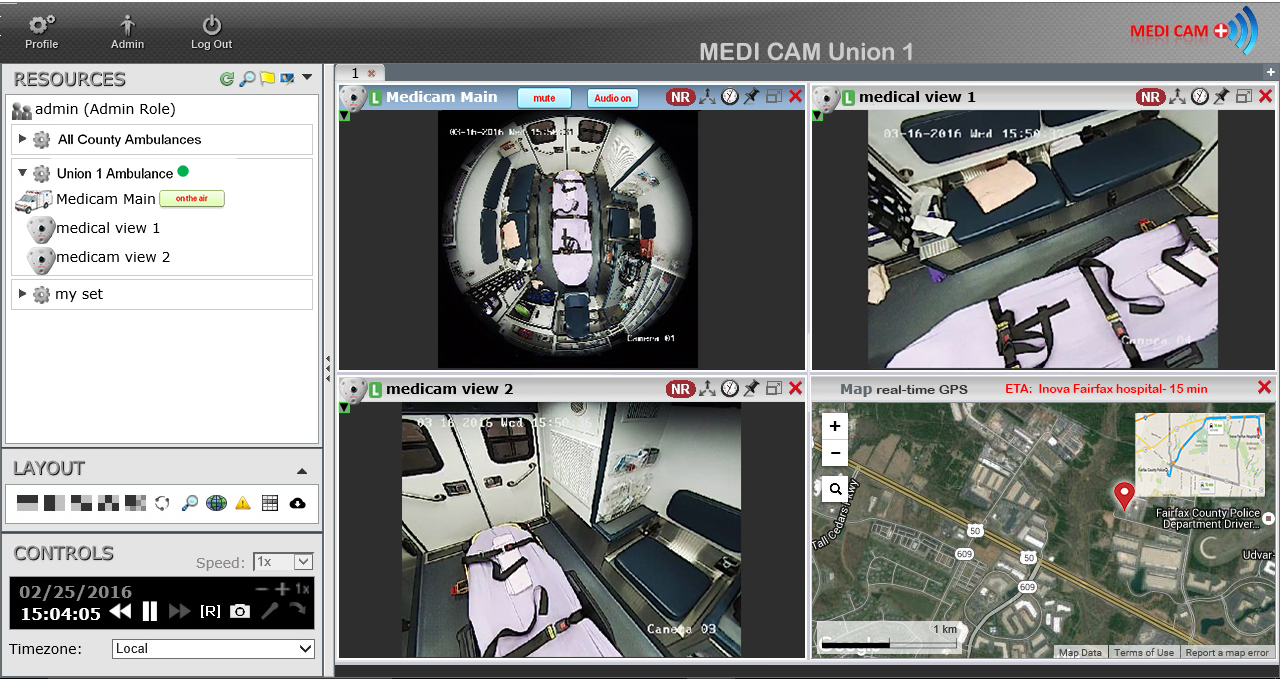Image resolution: width=1280 pixels, height=679 pixels.
Task: Click the cloud download icon
Action: pos(297,503)
